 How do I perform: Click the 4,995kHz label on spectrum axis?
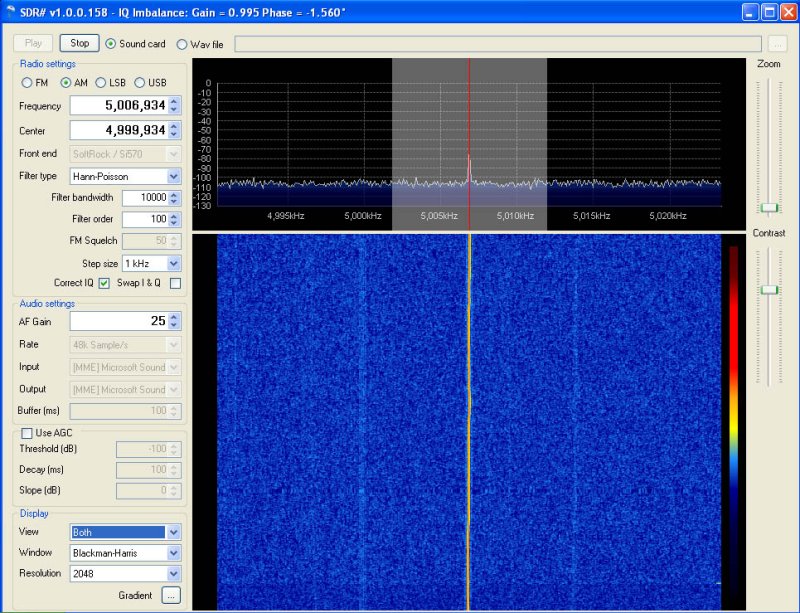pos(286,216)
